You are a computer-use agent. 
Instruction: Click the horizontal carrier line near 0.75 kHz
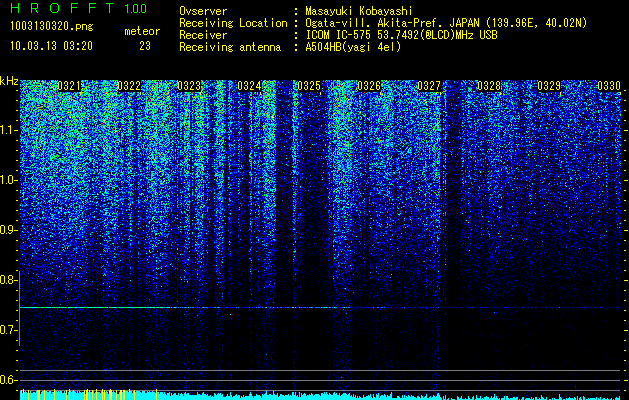(320, 307)
